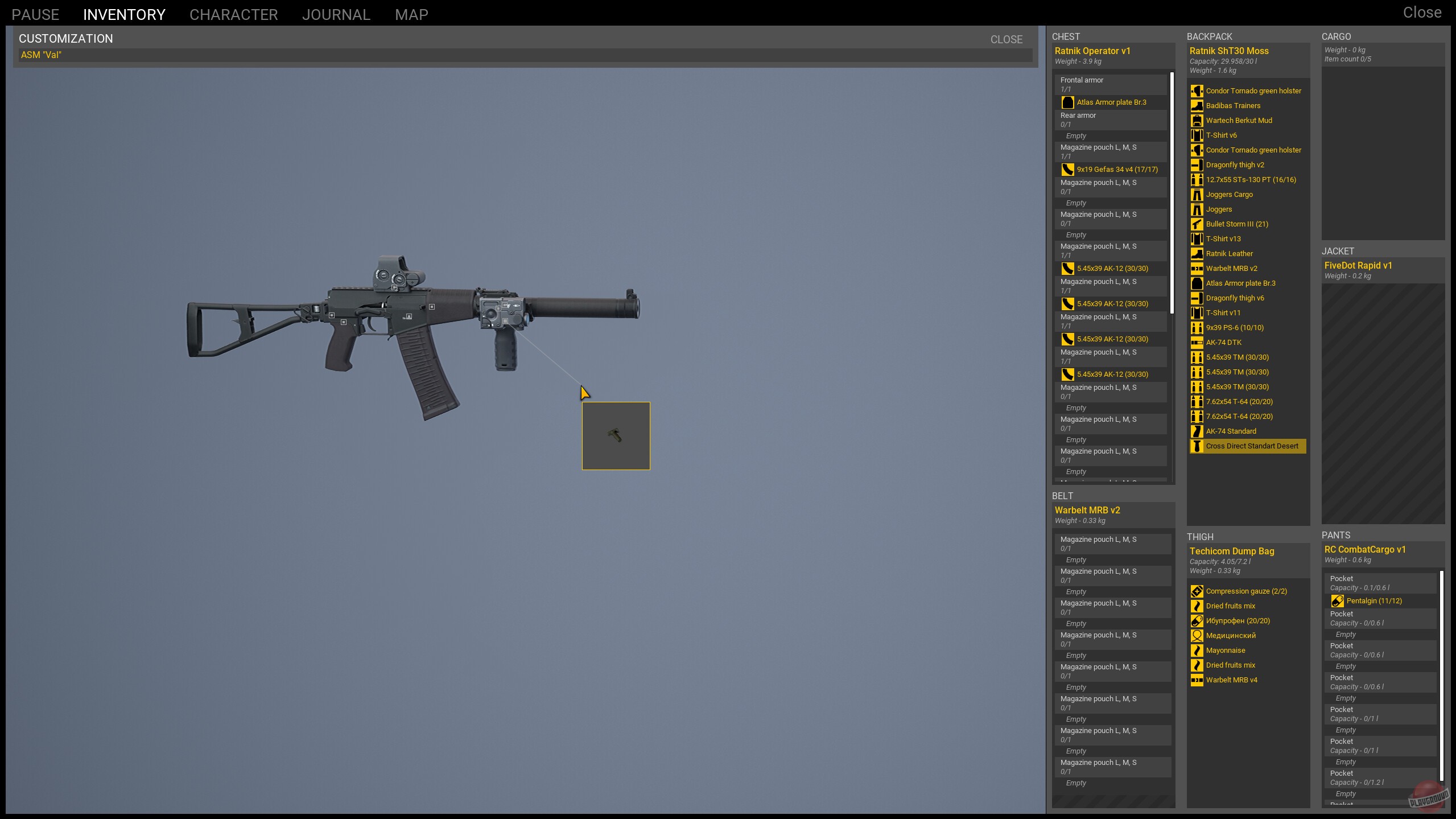This screenshot has height=819, width=1456.
Task: Open the CHARACTER tab
Action: click(x=233, y=15)
